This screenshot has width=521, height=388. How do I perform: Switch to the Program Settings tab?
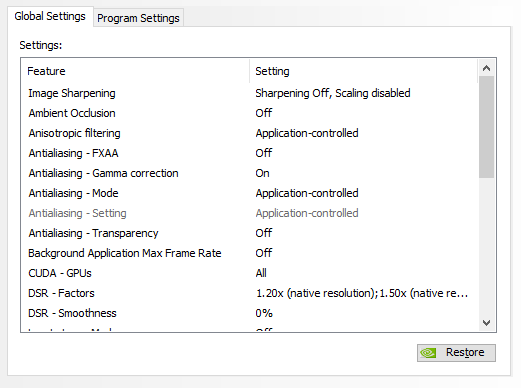138,18
